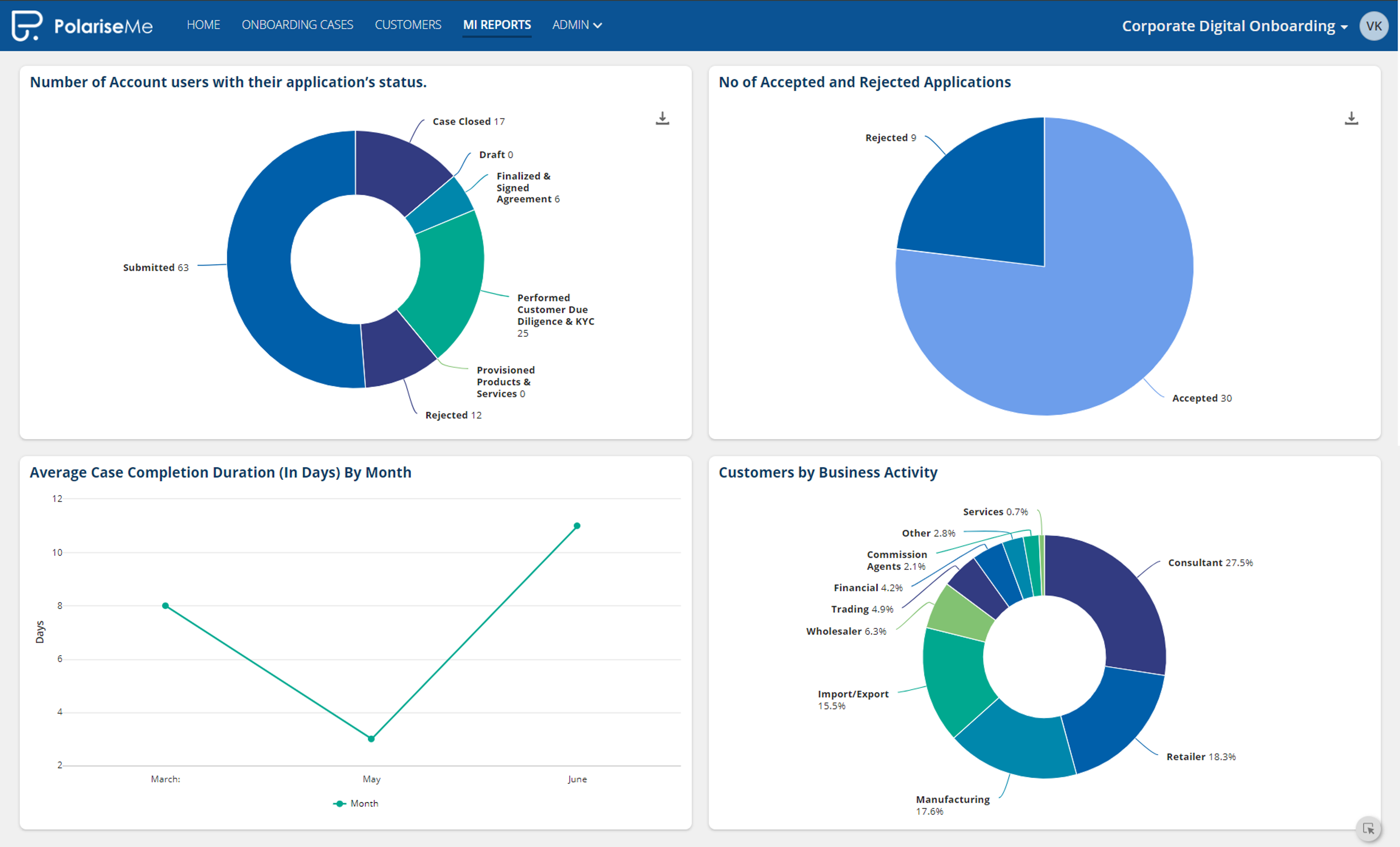
Task: Click Average Case Completion Duration title
Action: click(221, 473)
